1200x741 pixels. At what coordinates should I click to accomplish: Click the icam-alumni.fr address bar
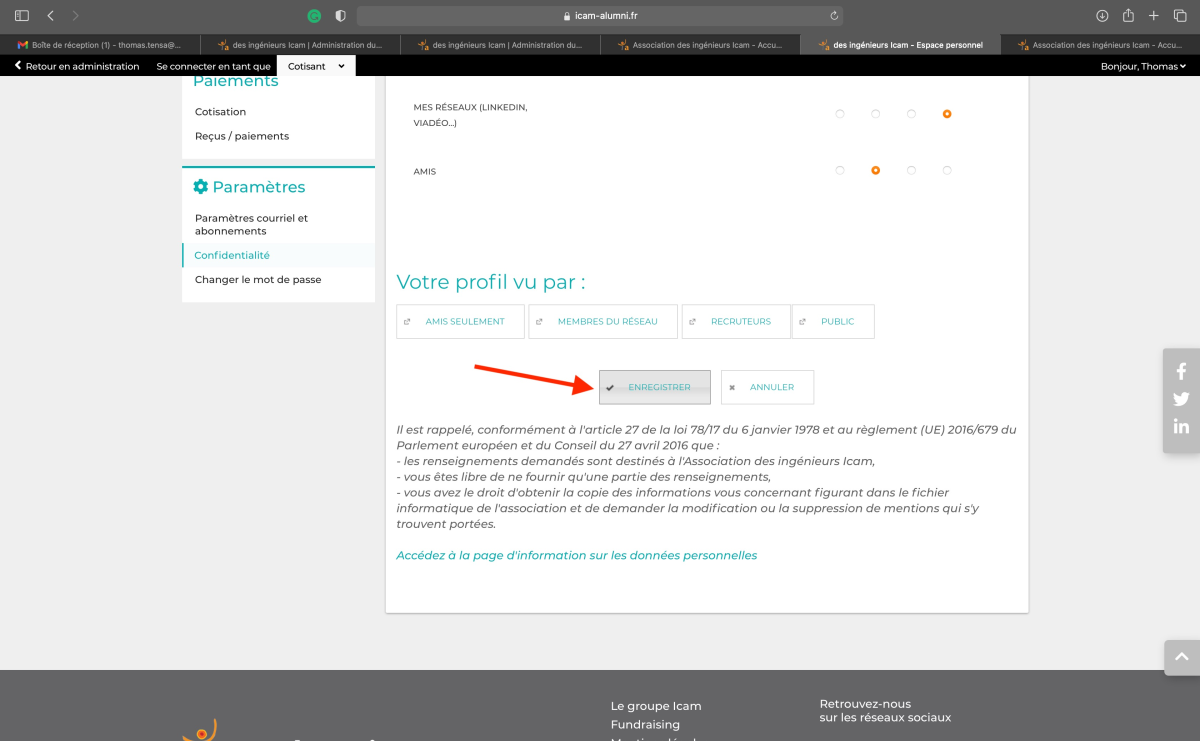(x=600, y=16)
